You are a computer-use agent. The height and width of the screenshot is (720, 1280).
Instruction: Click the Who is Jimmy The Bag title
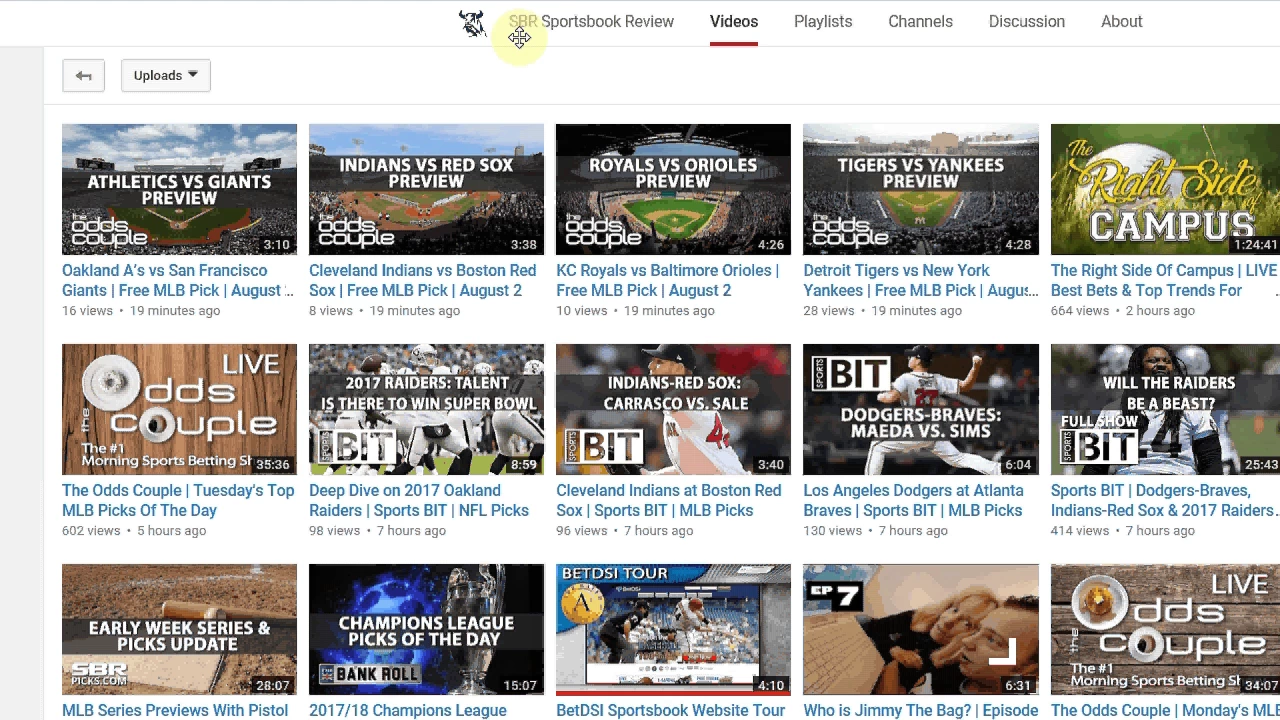921,710
